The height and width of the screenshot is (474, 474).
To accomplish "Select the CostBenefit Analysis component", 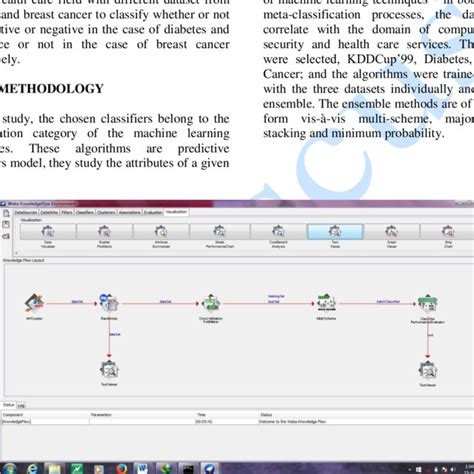I will 278,232.
